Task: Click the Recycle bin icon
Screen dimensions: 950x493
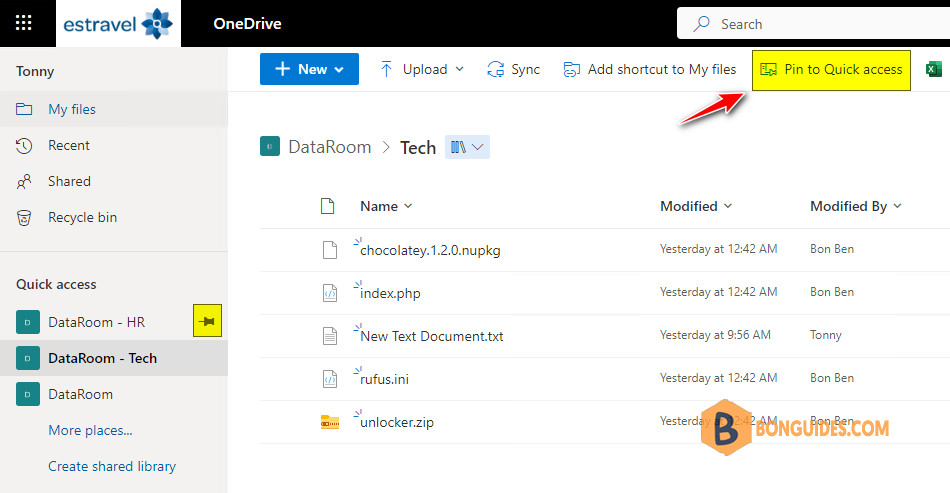Action: coord(24,217)
